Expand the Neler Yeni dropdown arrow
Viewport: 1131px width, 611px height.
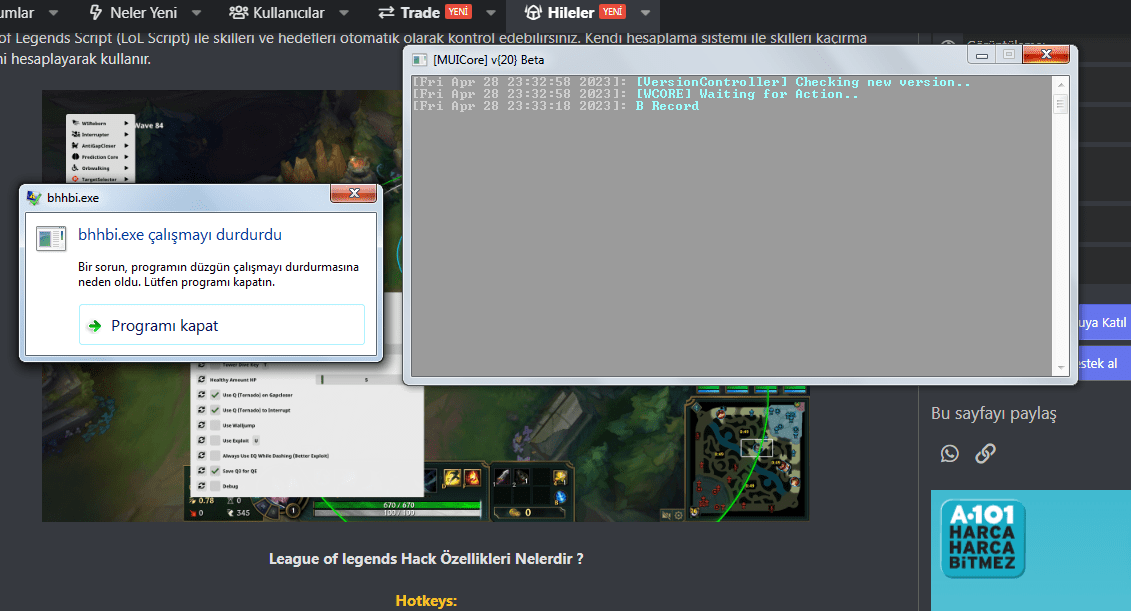pyautogui.click(x=196, y=13)
